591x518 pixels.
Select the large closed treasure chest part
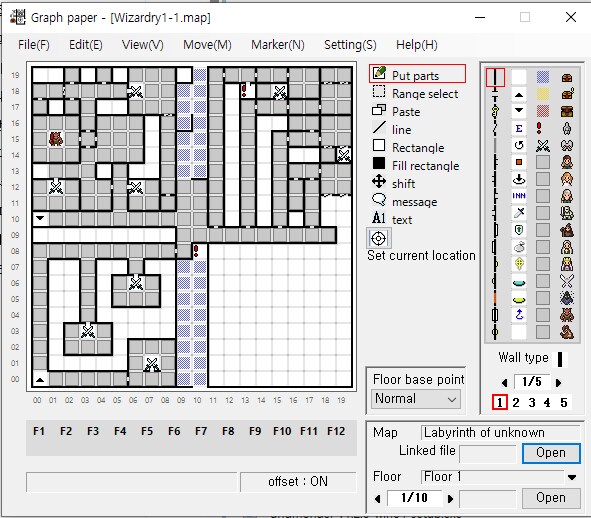click(567, 111)
